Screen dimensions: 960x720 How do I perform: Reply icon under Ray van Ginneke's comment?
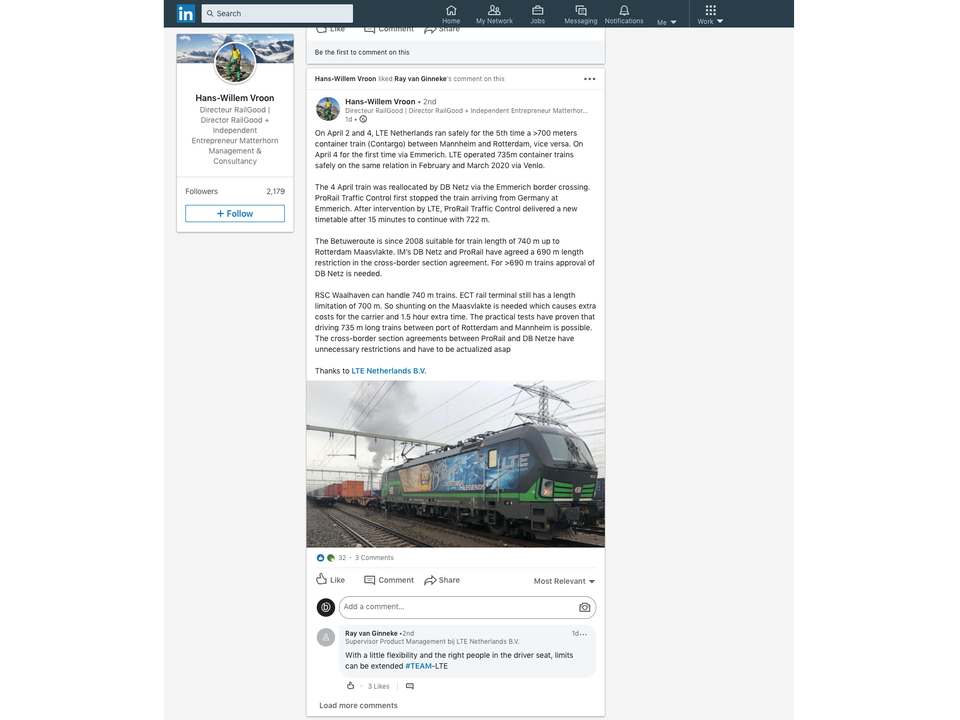(410, 686)
